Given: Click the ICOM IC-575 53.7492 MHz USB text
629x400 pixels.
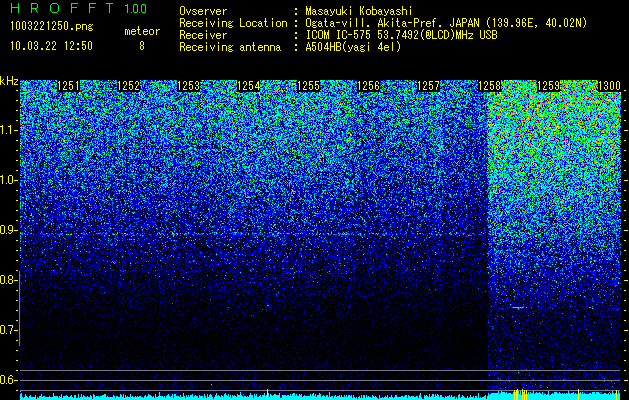Looking at the screenshot, I should (x=401, y=35).
